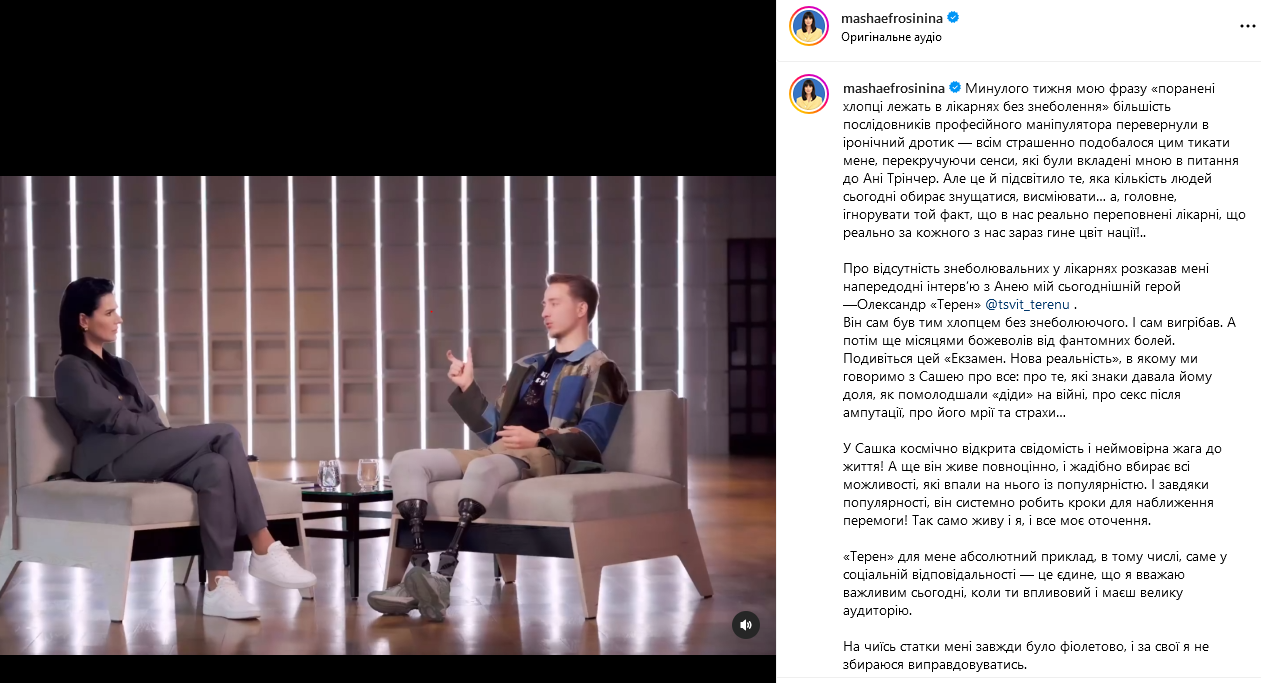Click the black area above the video

pyautogui.click(x=388, y=88)
